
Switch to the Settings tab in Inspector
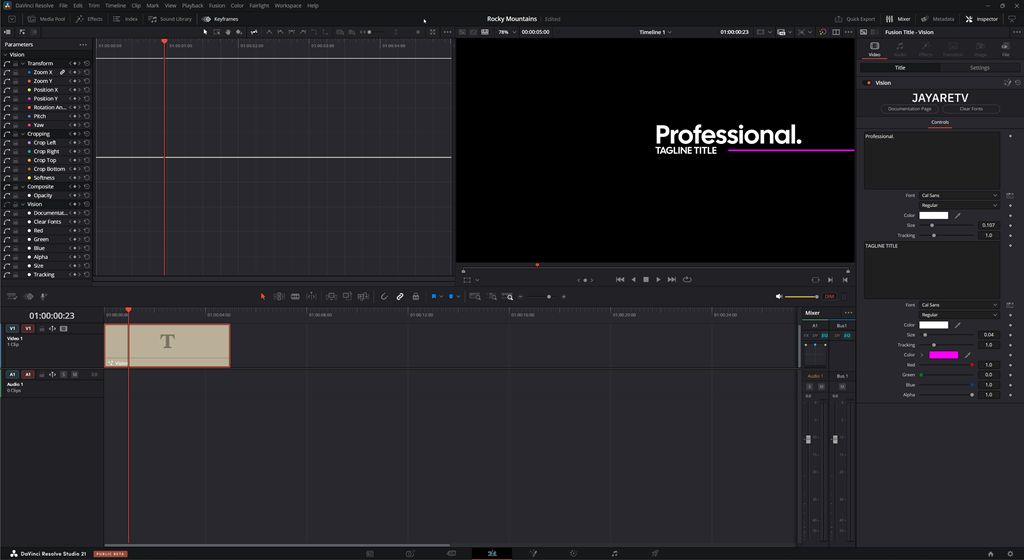[x=980, y=68]
